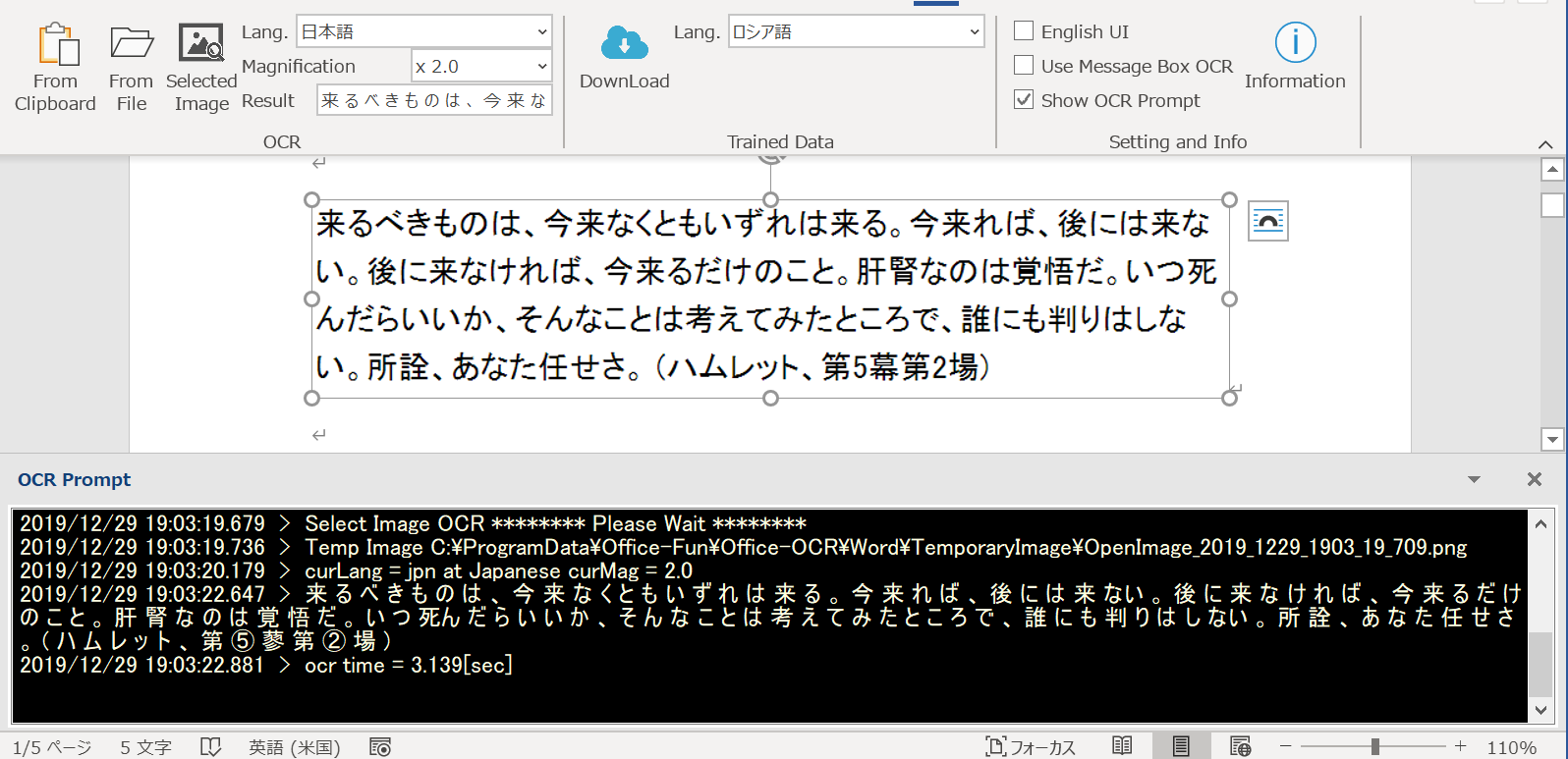This screenshot has height=759, width=1568.
Task: Click the document vertical scrollbar thumb
Action: tap(1552, 204)
